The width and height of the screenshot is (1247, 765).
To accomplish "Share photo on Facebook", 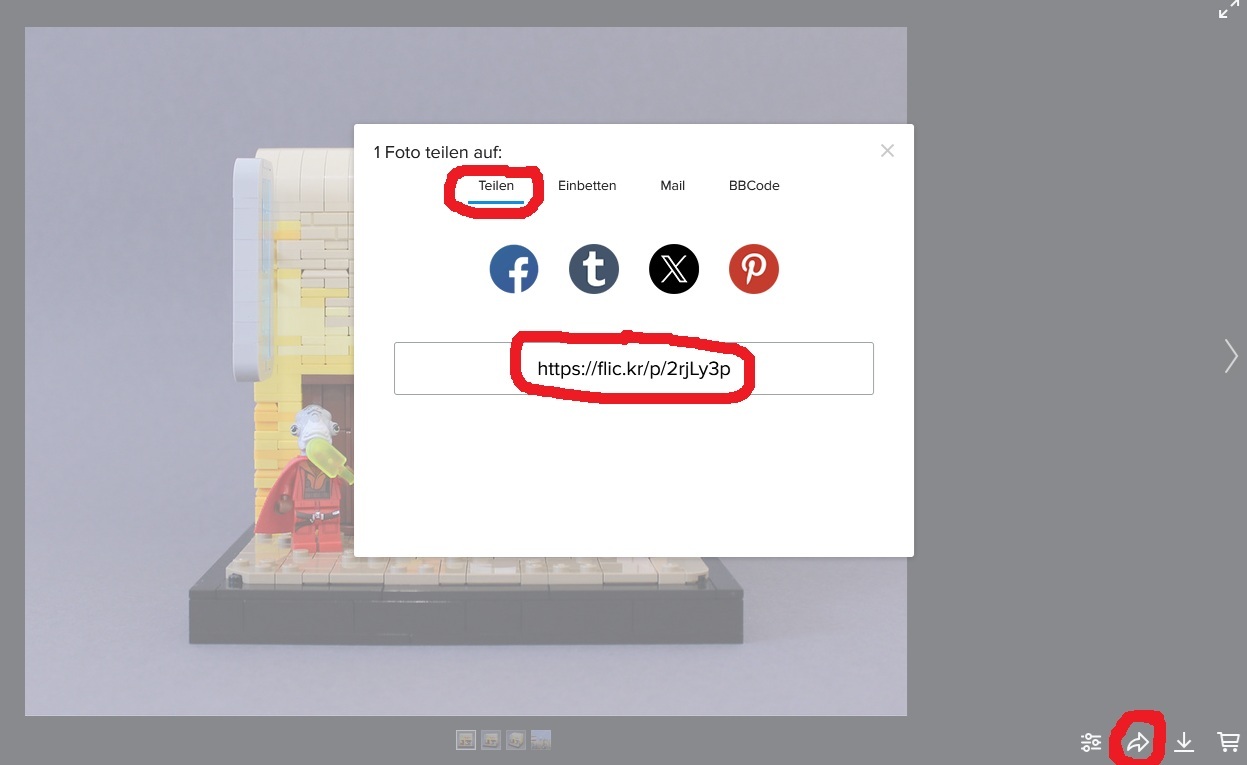I will coord(514,270).
